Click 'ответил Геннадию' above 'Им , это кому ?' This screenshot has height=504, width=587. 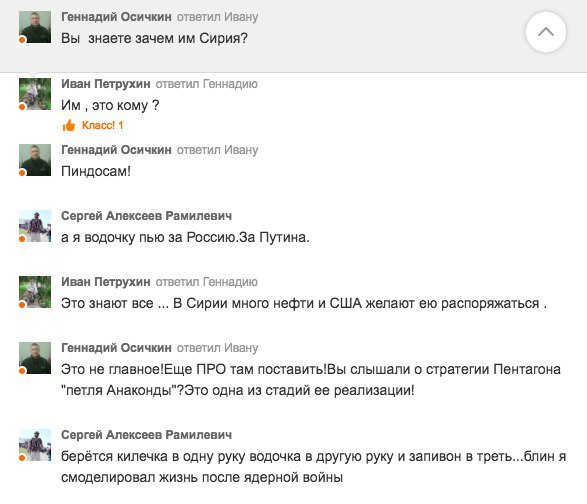(207, 84)
